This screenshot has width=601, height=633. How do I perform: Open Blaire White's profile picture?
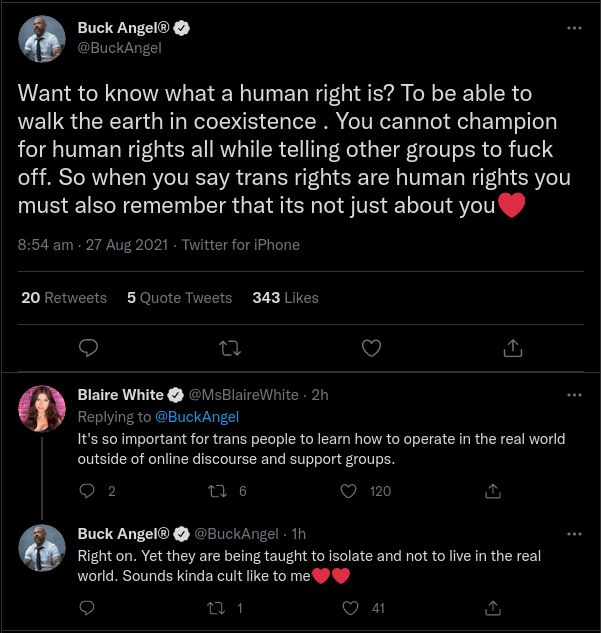tap(42, 409)
